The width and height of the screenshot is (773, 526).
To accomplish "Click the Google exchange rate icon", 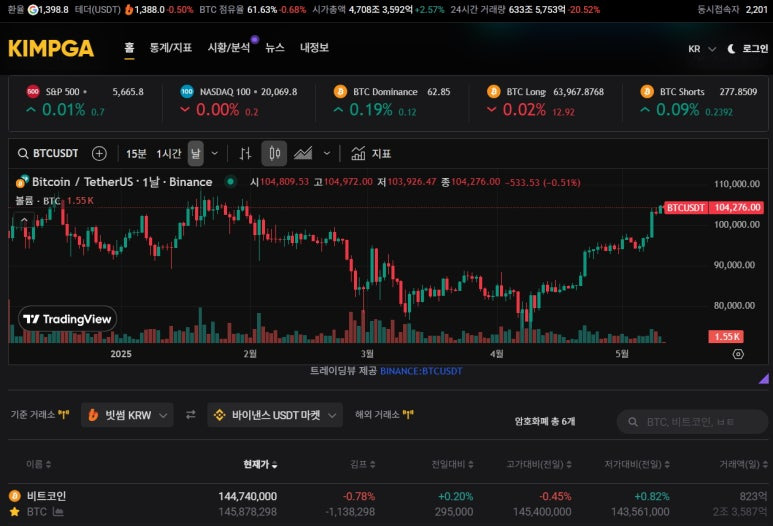I will pyautogui.click(x=33, y=9).
